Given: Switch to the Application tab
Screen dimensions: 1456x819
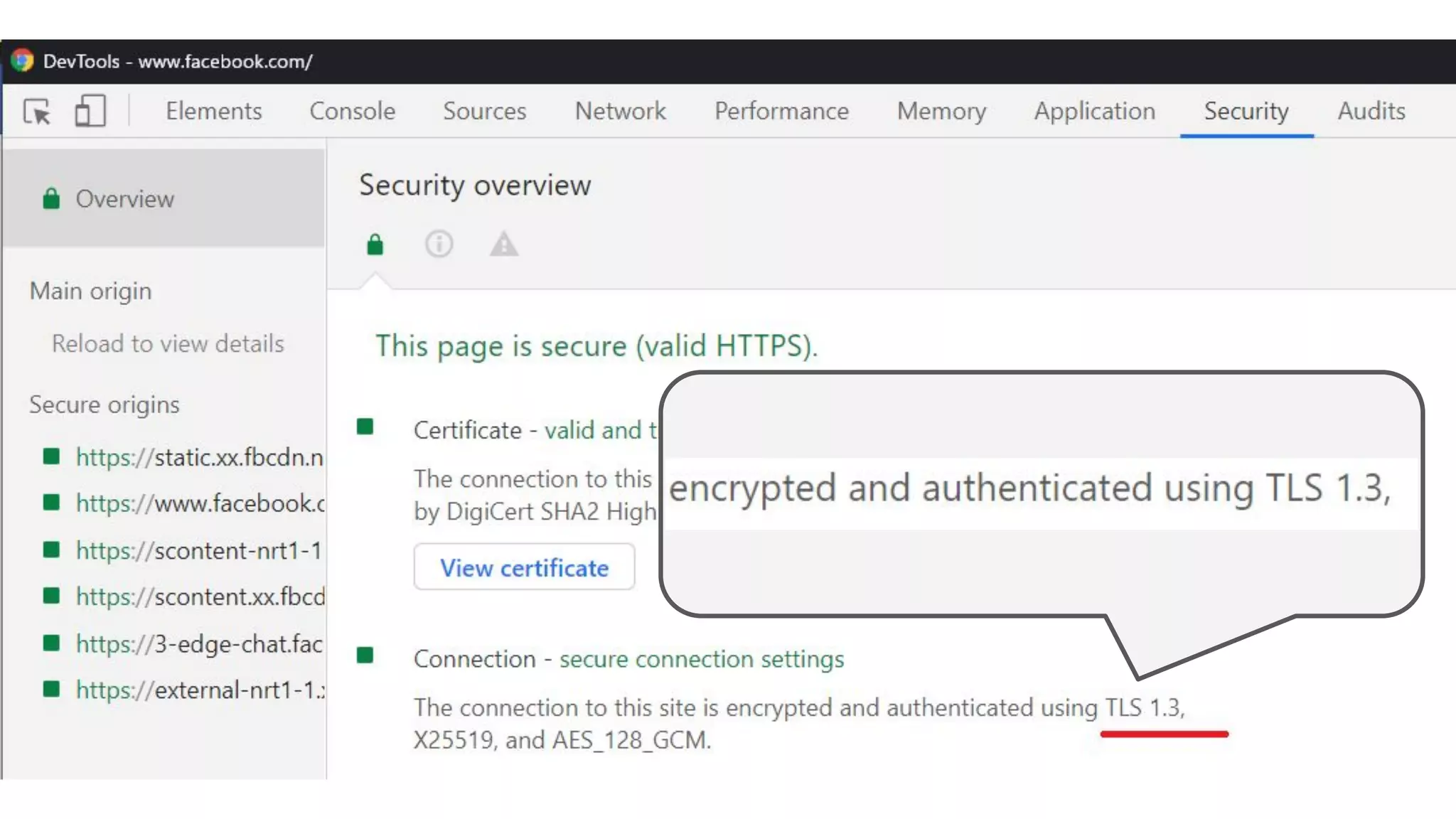Looking at the screenshot, I should tap(1094, 111).
